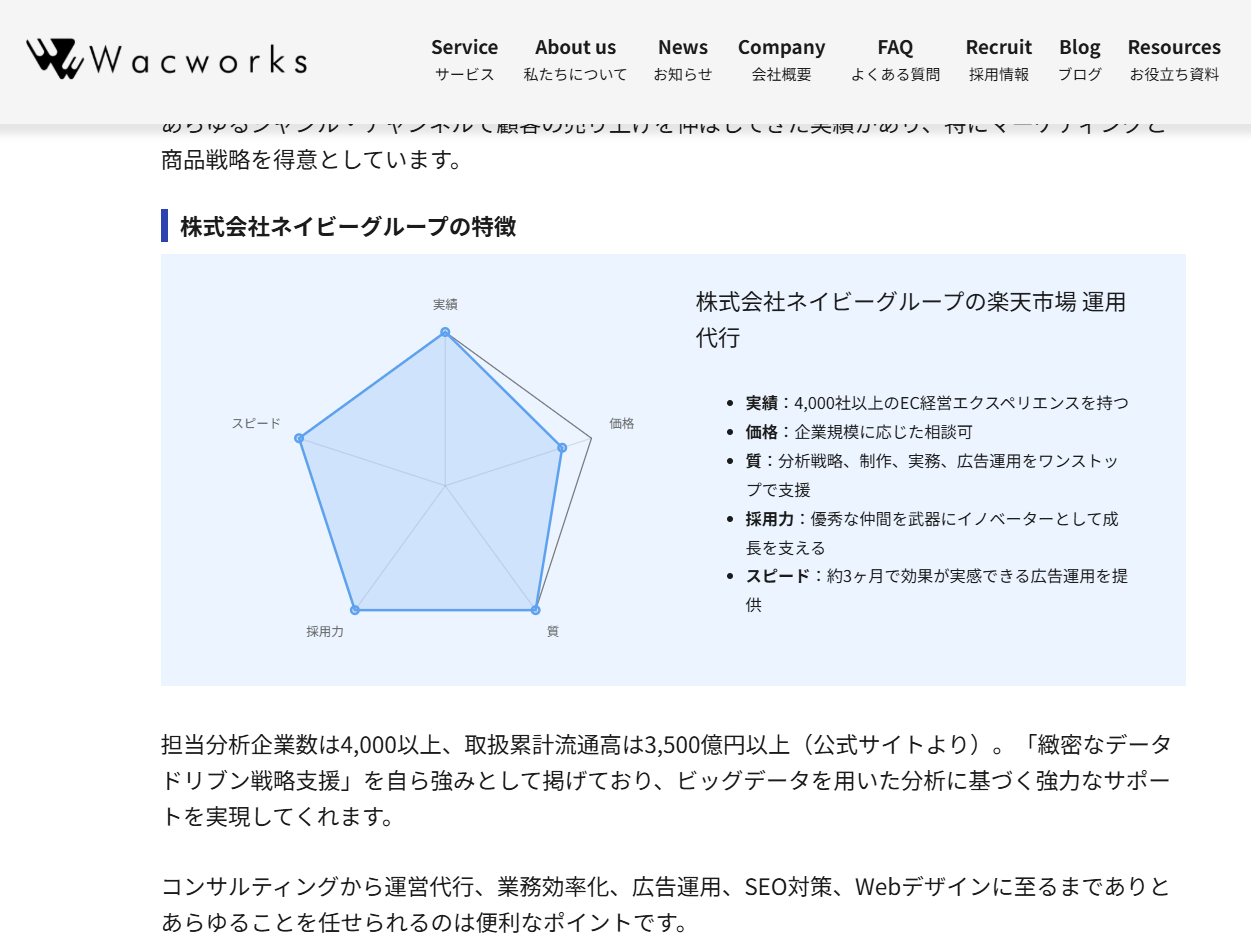Click heading 株式会社ネイビーグループの特徴
This screenshot has width=1251, height=945.
pyautogui.click(x=348, y=226)
